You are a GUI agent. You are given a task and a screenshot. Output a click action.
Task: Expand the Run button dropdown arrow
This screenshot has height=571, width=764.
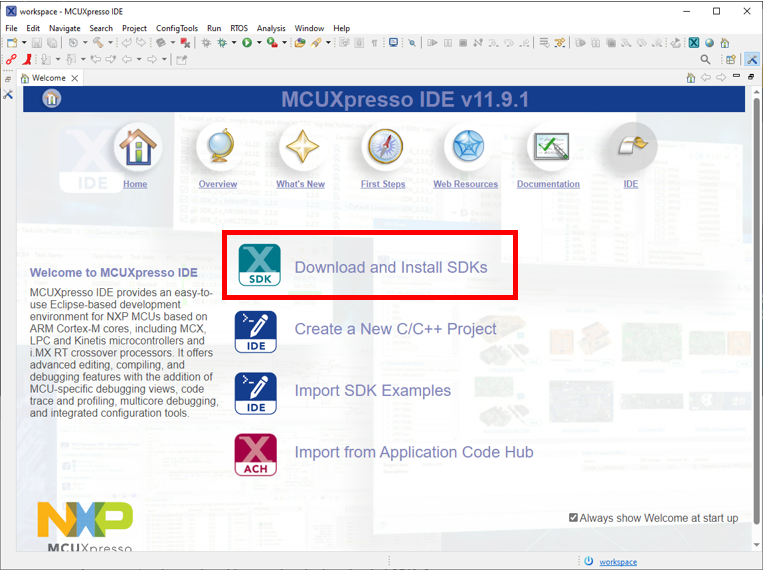point(258,43)
